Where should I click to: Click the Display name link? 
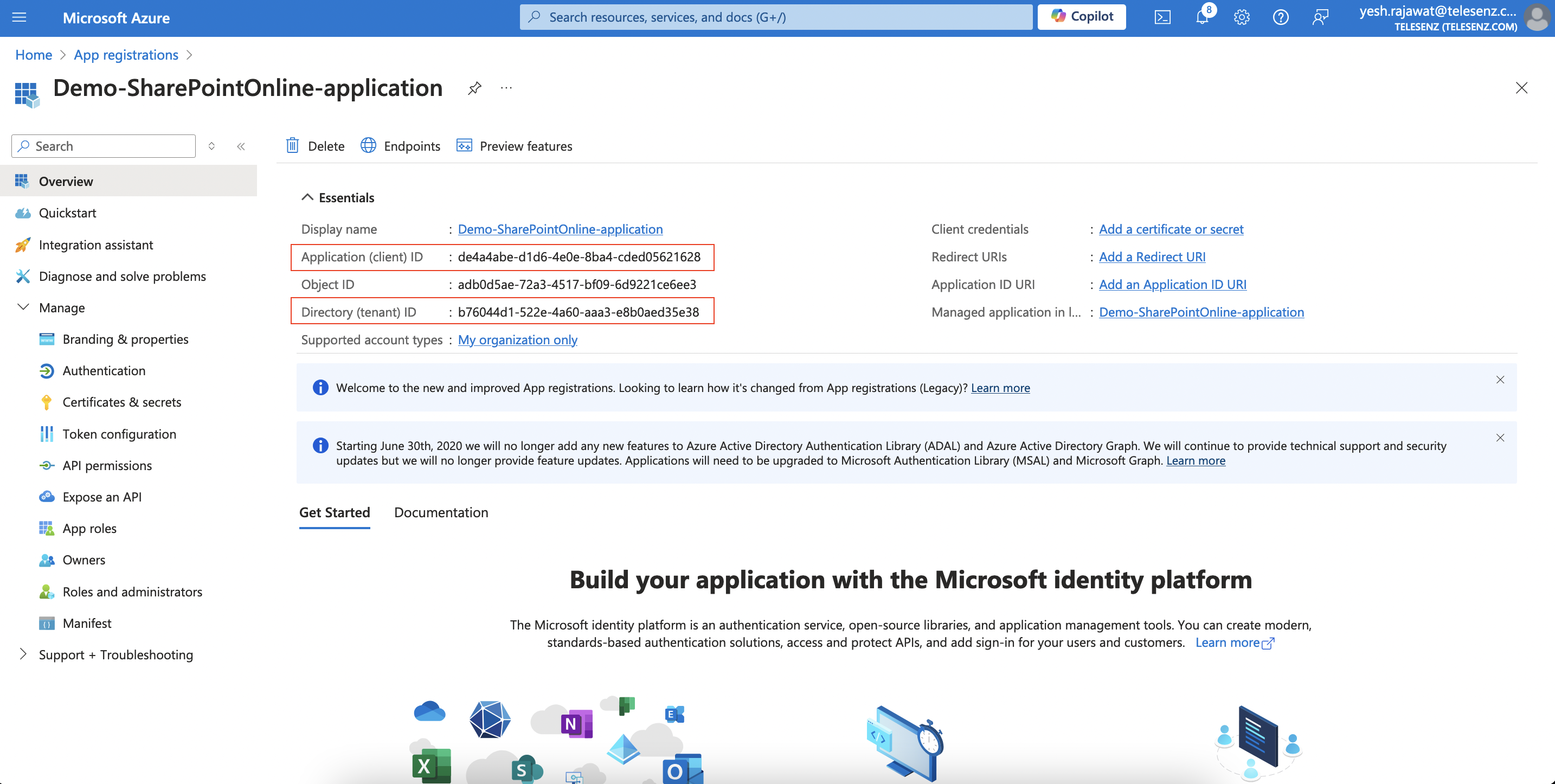click(x=560, y=229)
